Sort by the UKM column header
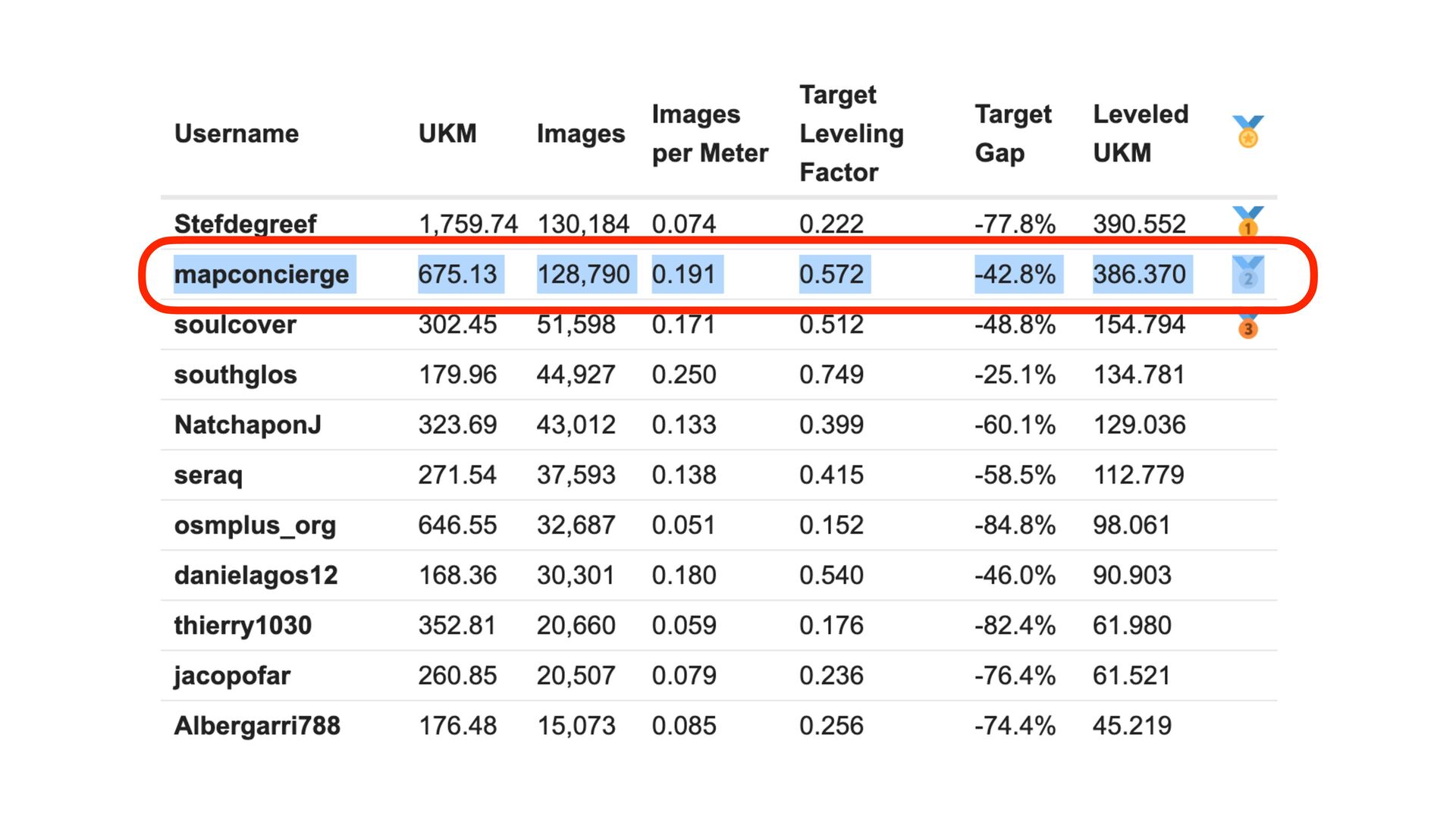Viewport: 1456px width, 819px height. [x=447, y=133]
